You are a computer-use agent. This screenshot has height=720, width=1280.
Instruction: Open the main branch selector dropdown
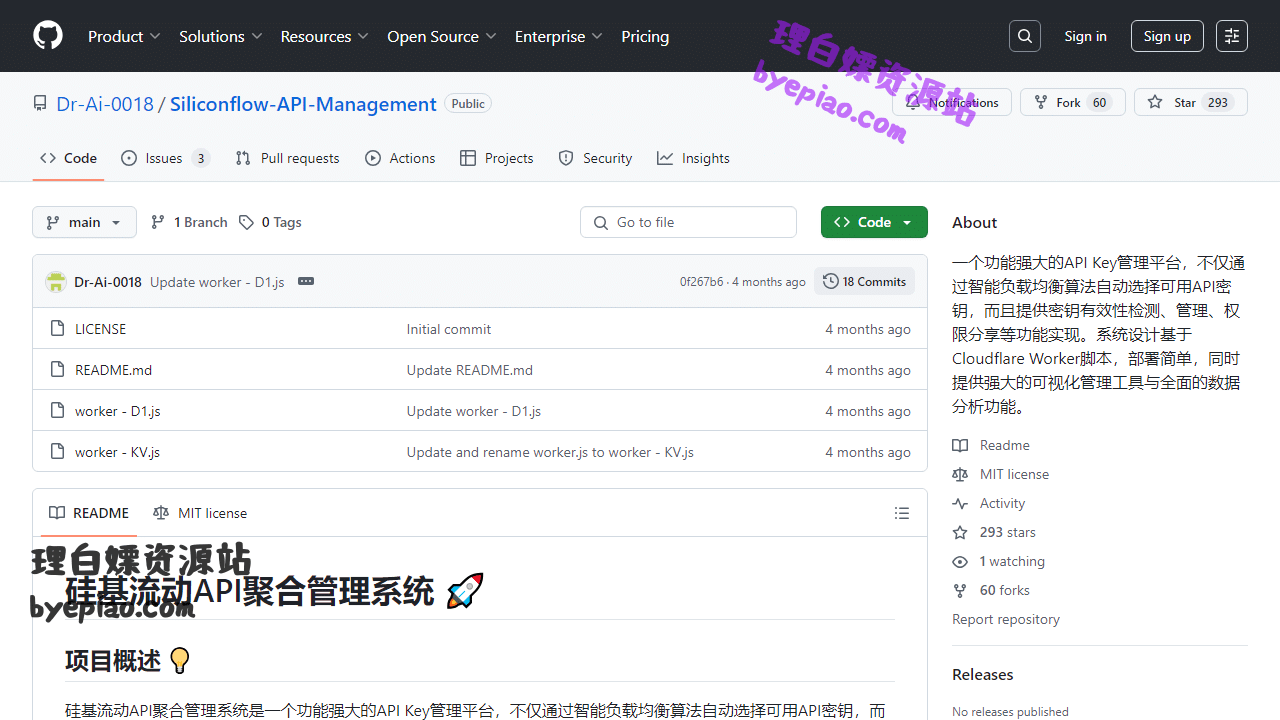(x=84, y=222)
